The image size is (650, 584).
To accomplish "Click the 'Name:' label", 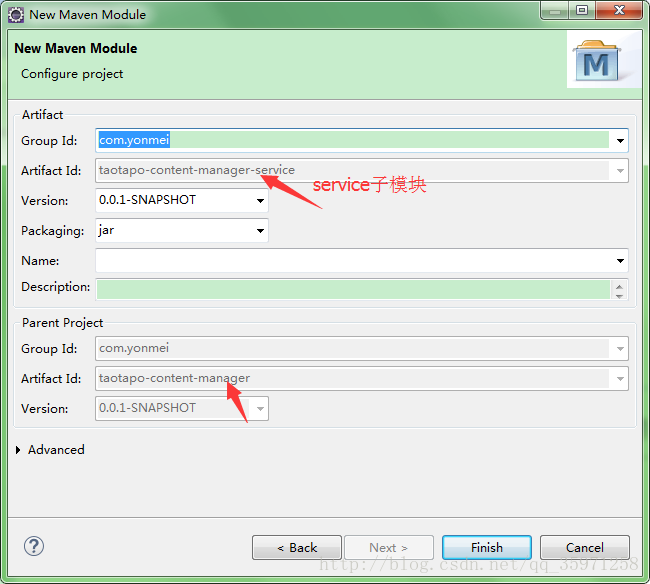I will pos(40,261).
